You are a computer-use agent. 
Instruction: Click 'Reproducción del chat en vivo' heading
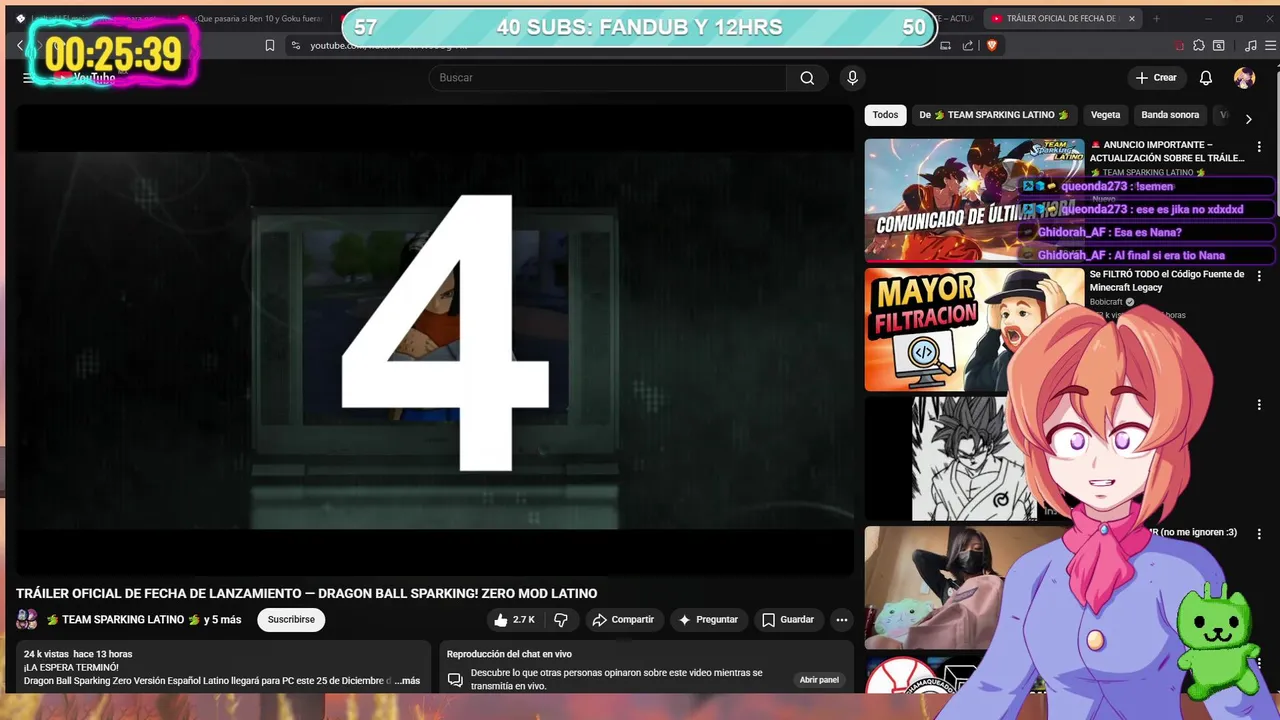click(x=509, y=654)
